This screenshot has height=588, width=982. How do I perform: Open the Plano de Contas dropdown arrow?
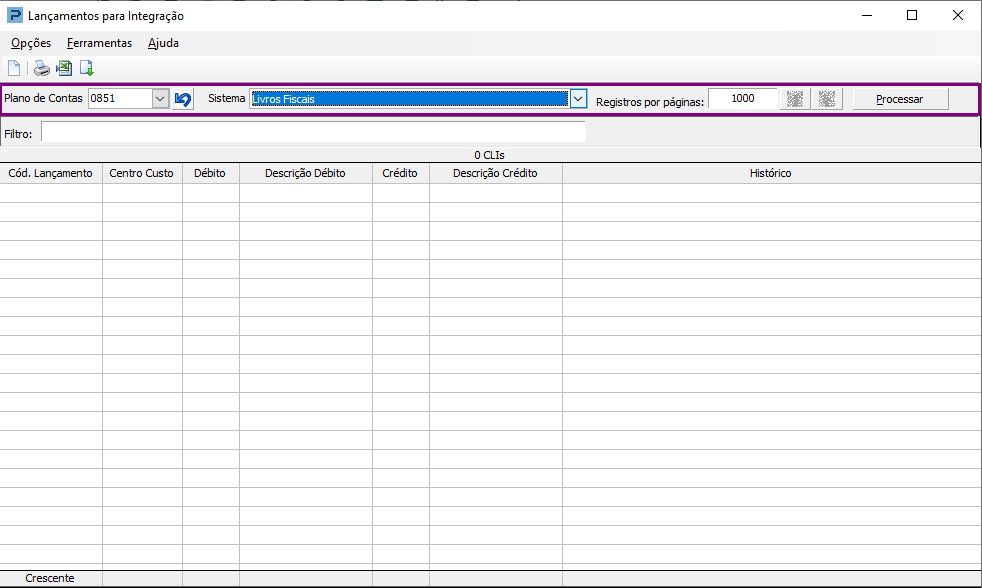(x=160, y=99)
